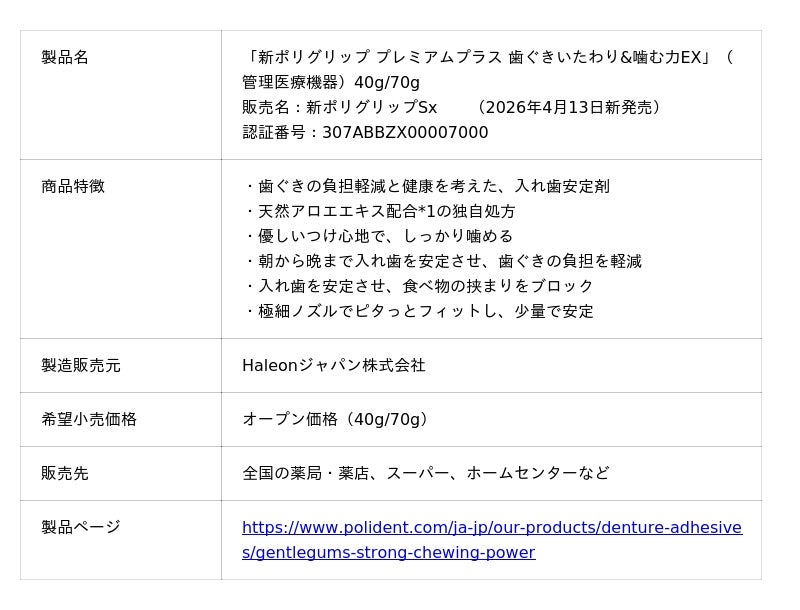Open the polident.com product page link
The width and height of the screenshot is (800, 610).
(x=491, y=528)
